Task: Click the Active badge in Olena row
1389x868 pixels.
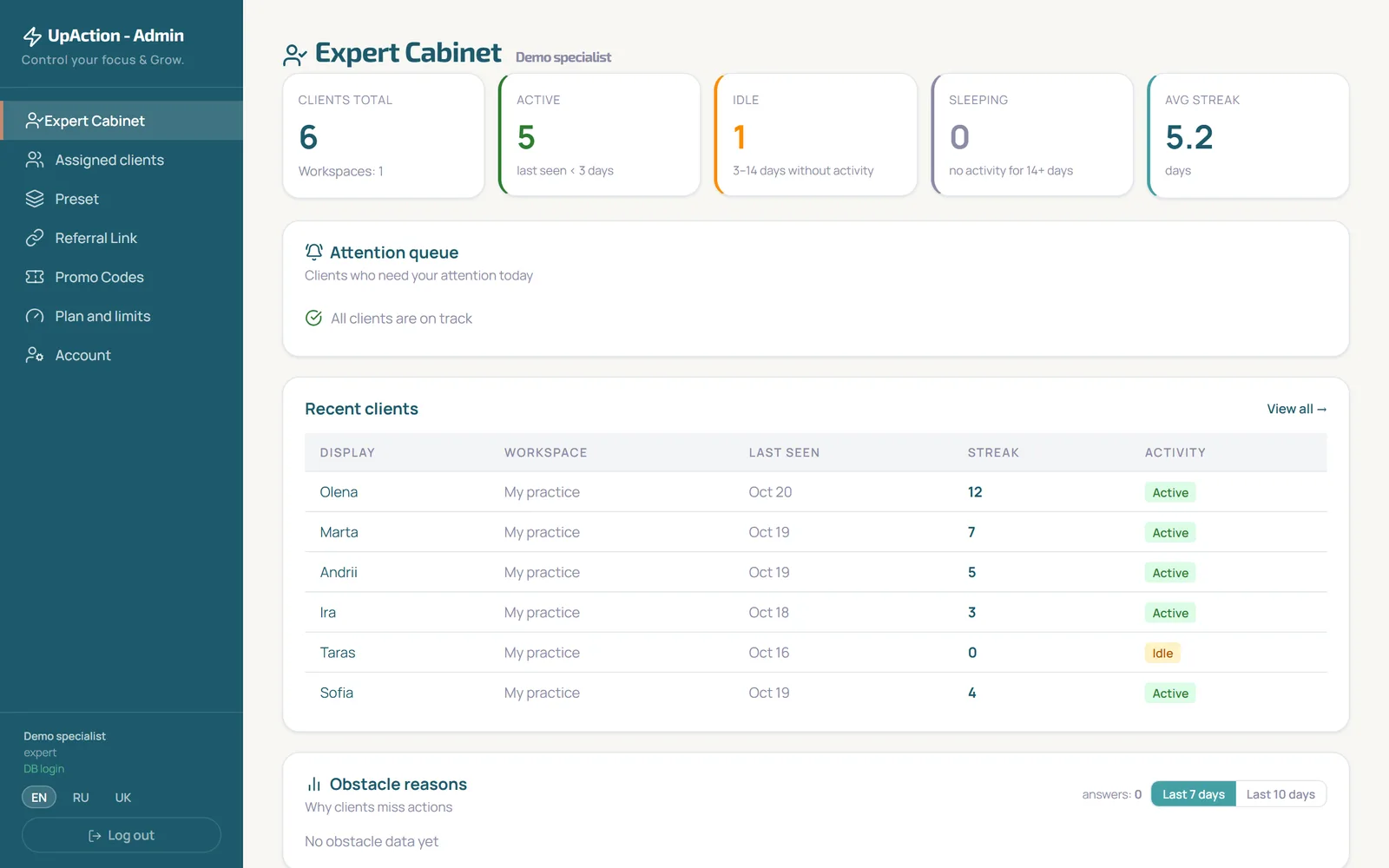Action: (x=1170, y=492)
